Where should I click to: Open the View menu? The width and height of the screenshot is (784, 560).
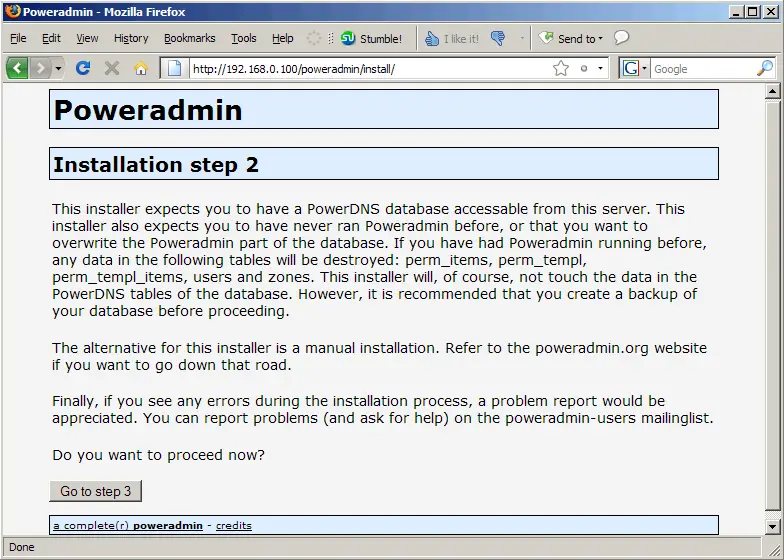pyautogui.click(x=87, y=38)
